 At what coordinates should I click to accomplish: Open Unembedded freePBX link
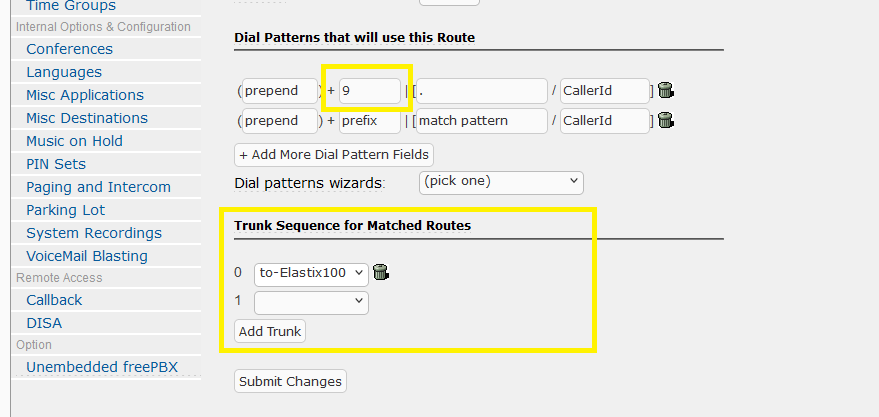coord(102,366)
